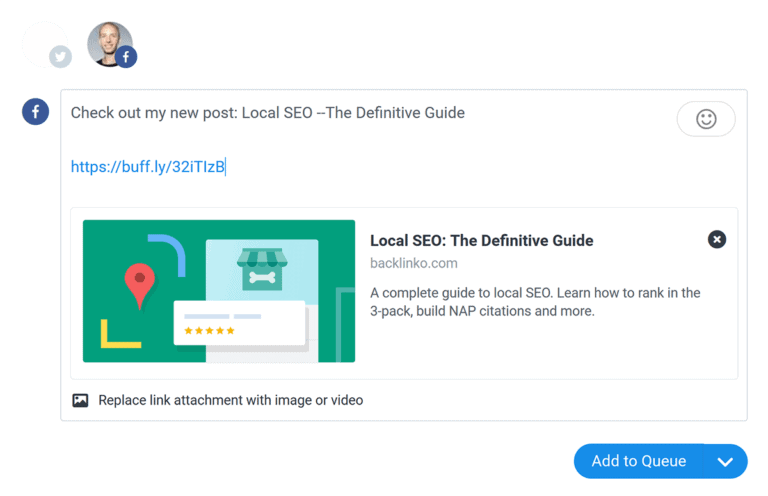This screenshot has width=768, height=496.
Task: Click the small Twitter bird badge
Action: coord(61,57)
